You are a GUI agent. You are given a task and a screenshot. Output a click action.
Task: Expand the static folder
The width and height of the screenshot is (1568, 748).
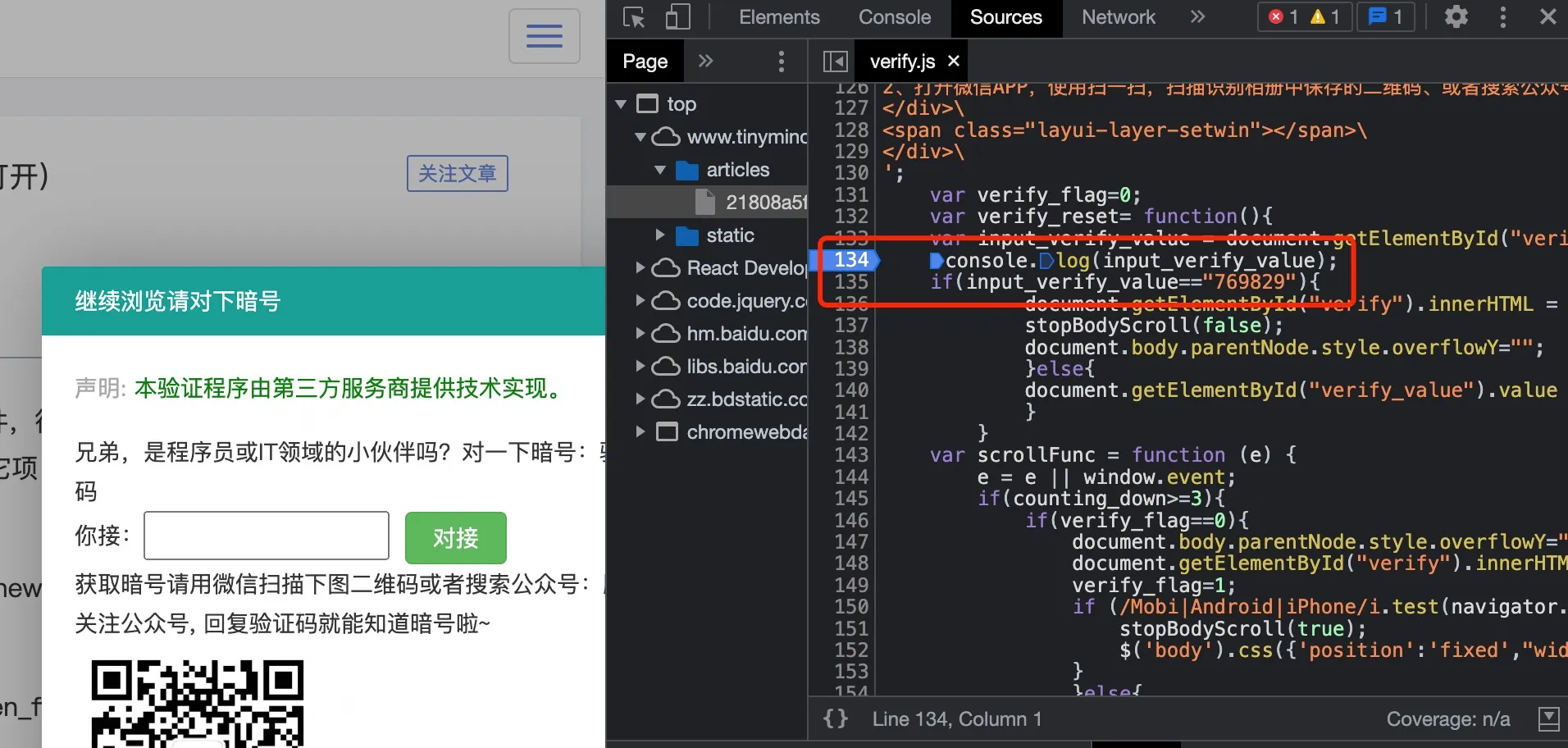[x=660, y=235]
